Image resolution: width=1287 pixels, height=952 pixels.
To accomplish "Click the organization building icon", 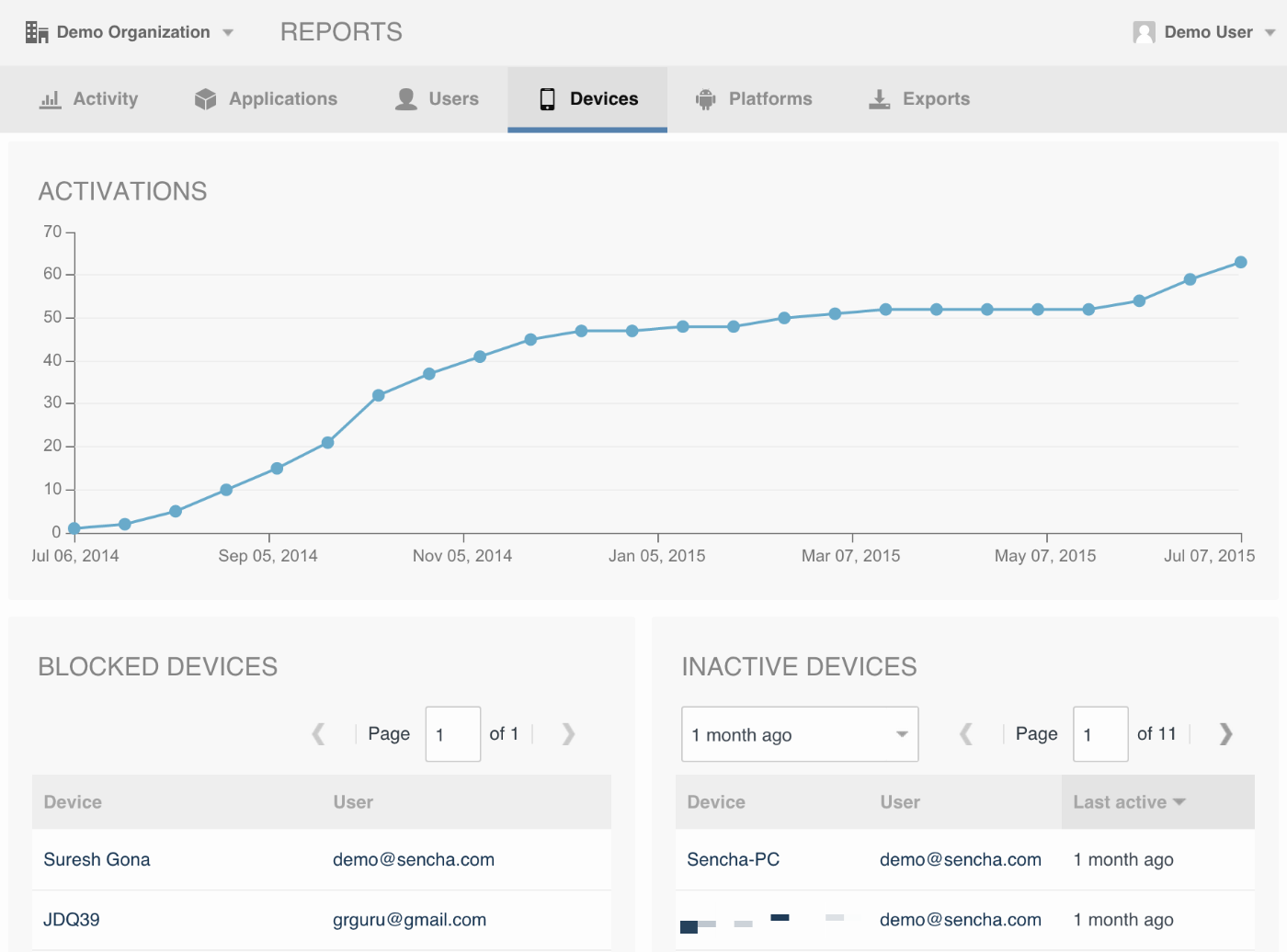I will [37, 32].
